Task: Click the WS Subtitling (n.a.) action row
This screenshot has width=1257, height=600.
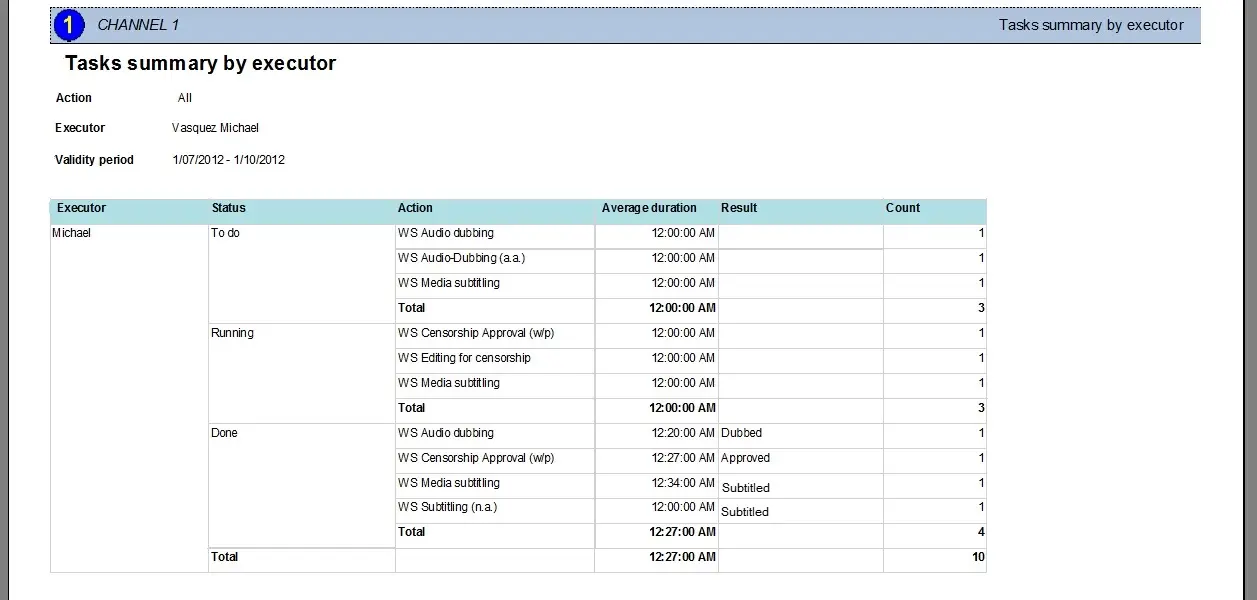Action: [x=447, y=507]
